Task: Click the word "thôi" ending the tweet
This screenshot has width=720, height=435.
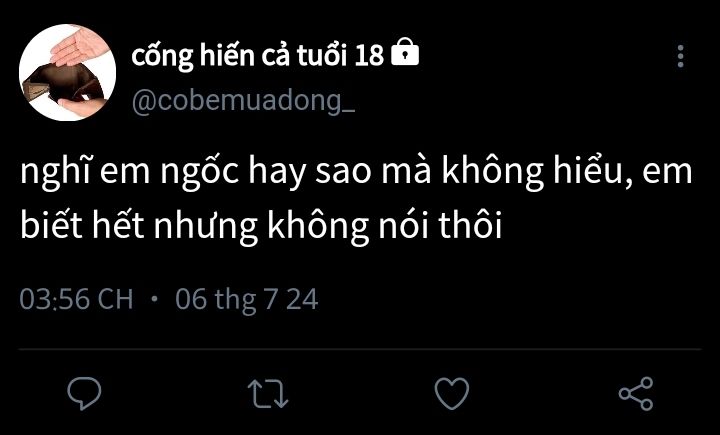Action: [x=470, y=223]
